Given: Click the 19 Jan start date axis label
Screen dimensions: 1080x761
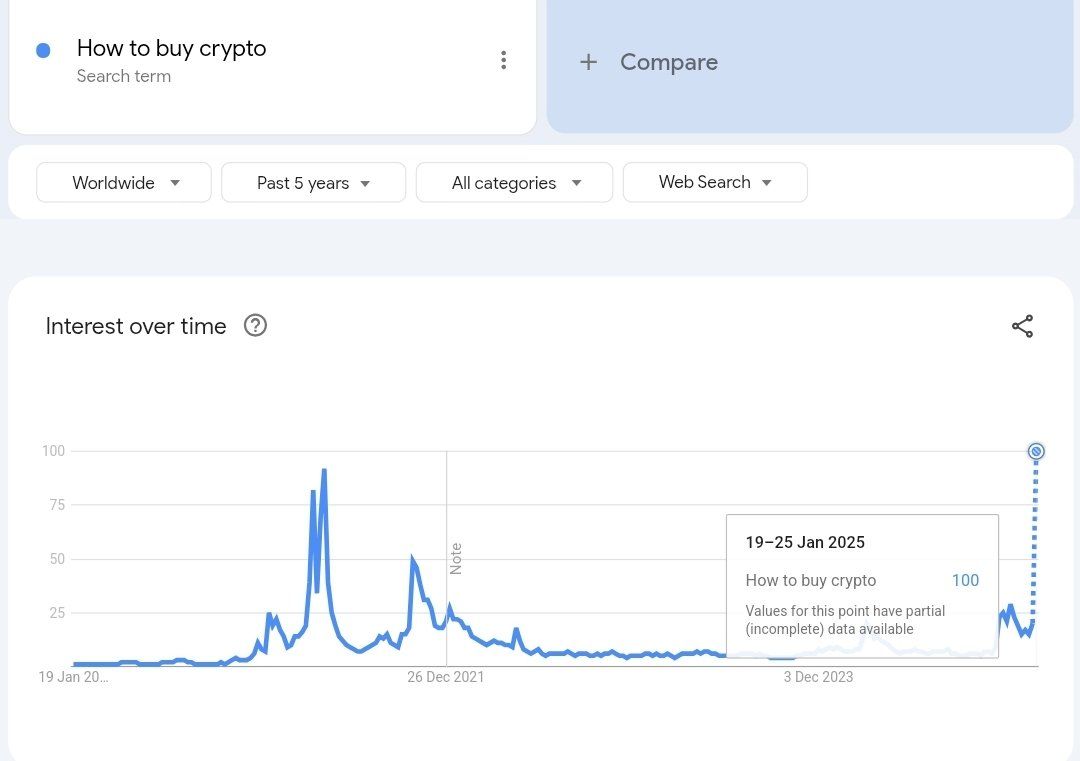Looking at the screenshot, I should point(74,677).
